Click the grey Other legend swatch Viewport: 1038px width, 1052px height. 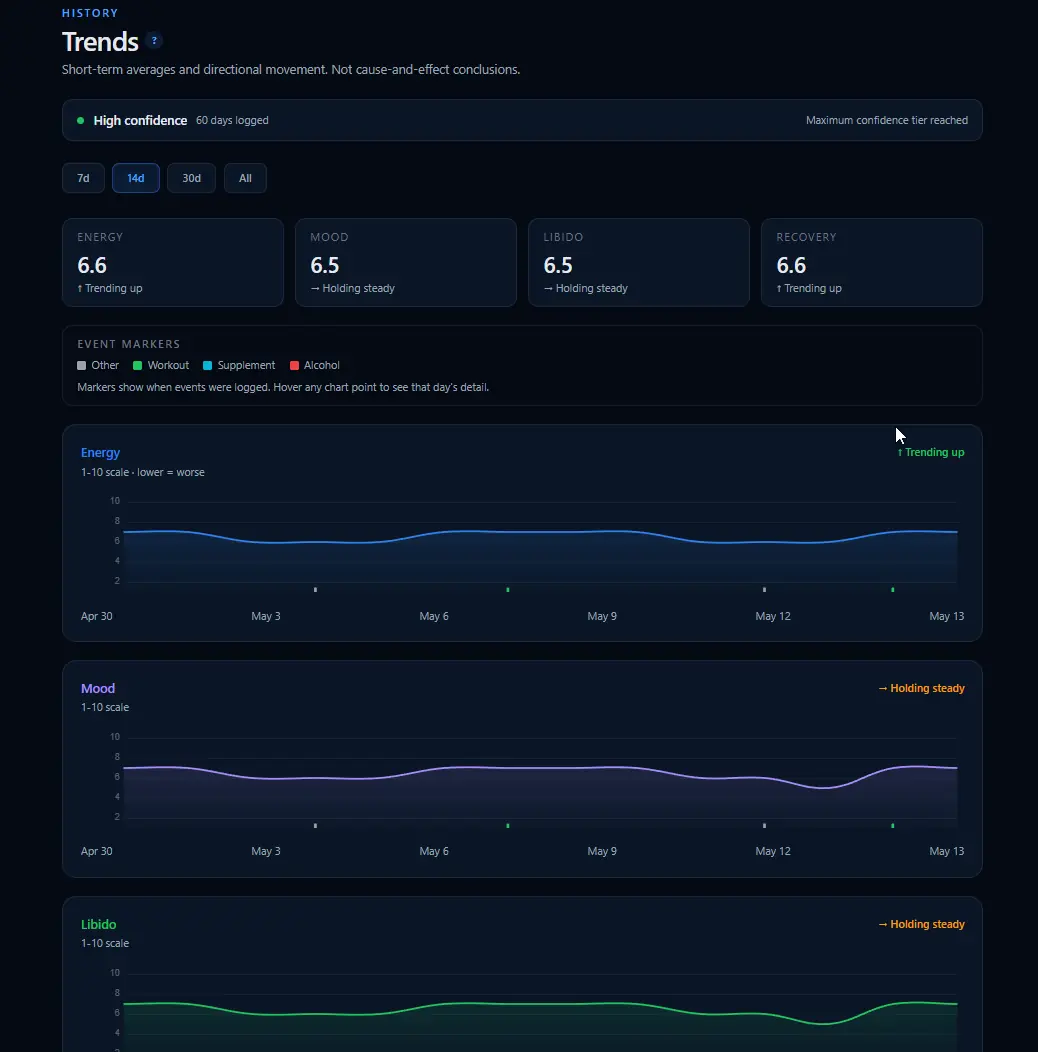(x=82, y=366)
